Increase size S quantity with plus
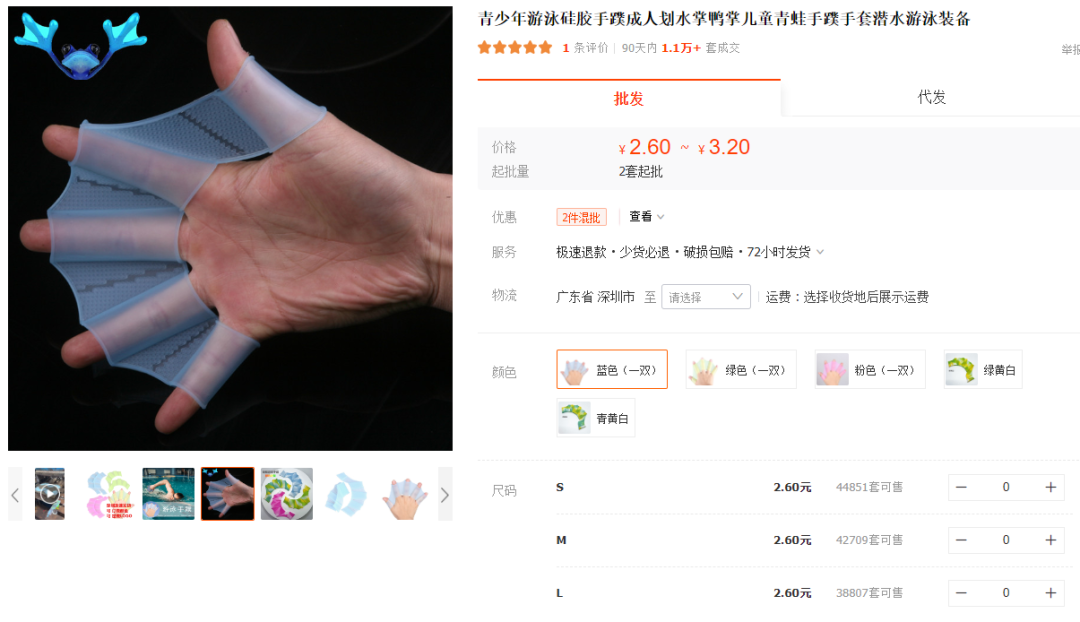Screen dimensions: 1080x622 [1050, 487]
